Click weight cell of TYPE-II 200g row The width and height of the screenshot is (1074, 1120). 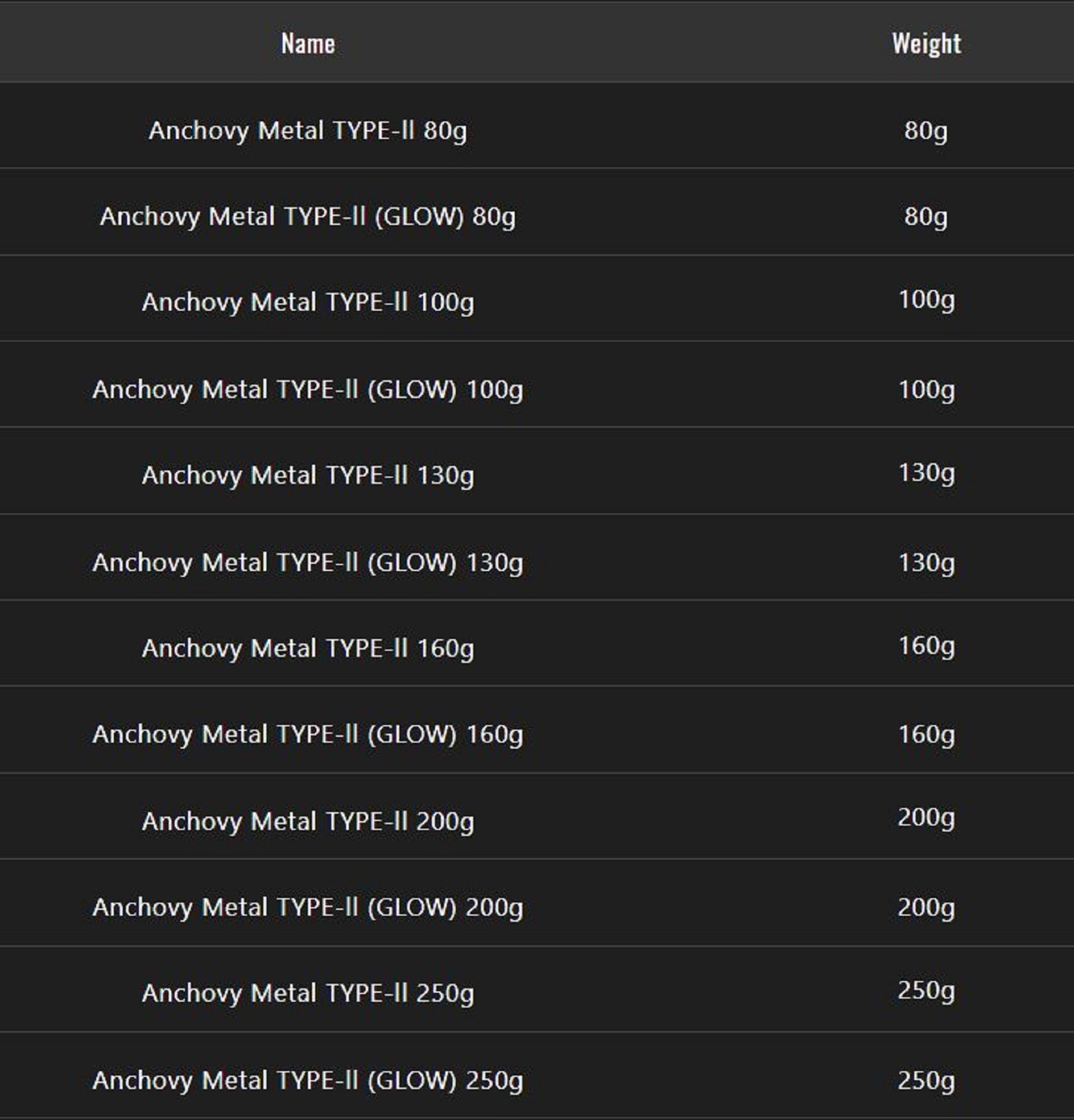point(926,818)
